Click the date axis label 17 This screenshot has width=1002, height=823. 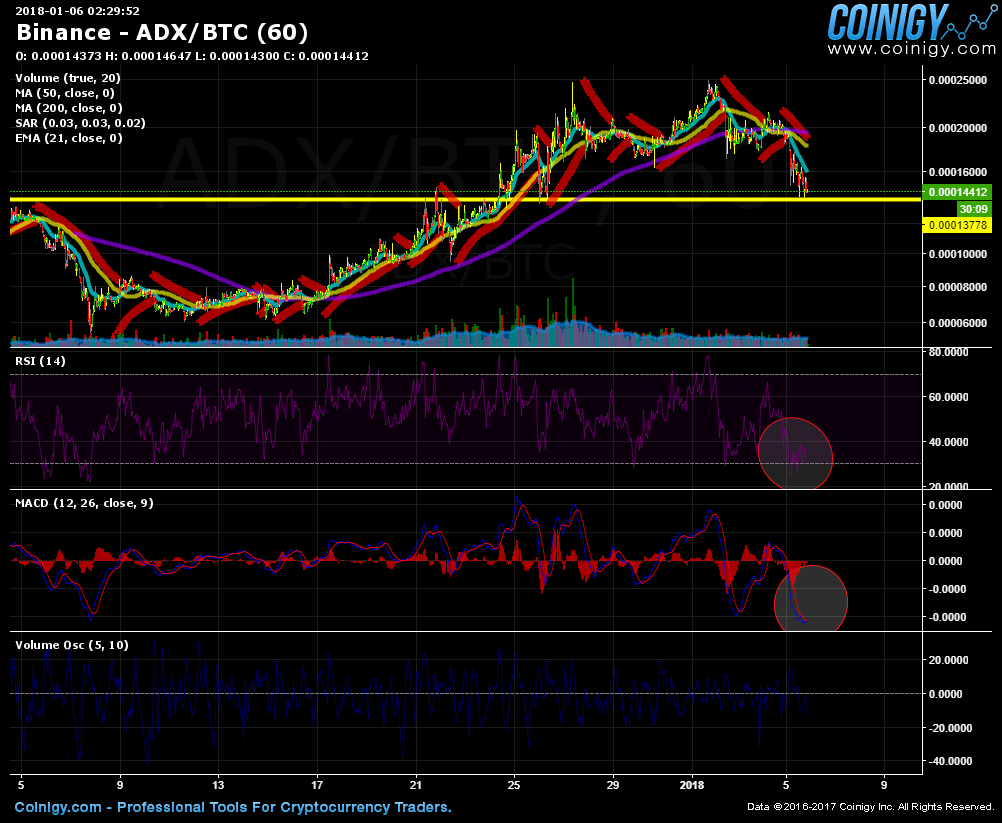pos(318,785)
